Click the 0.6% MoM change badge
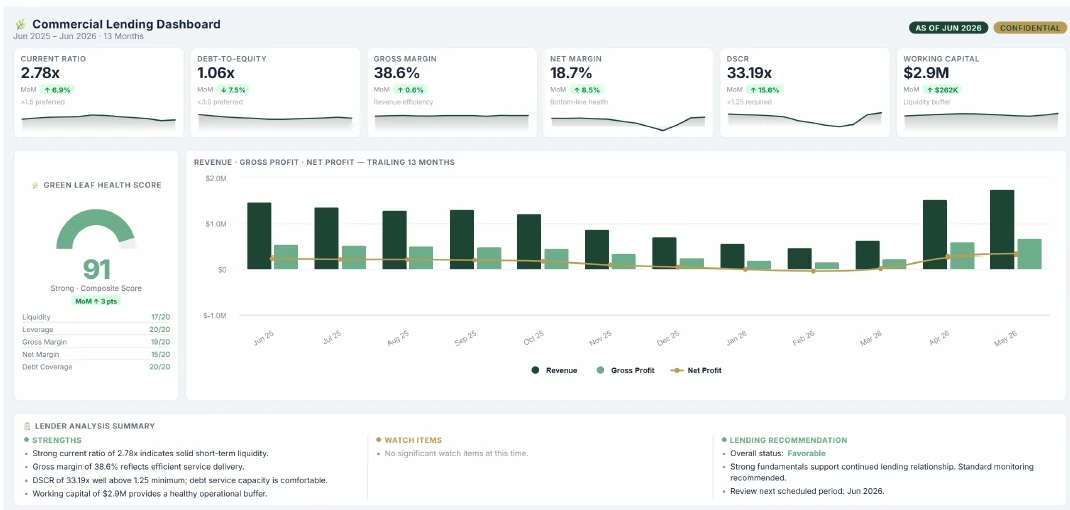This screenshot has height=510, width=1070. 410,89
